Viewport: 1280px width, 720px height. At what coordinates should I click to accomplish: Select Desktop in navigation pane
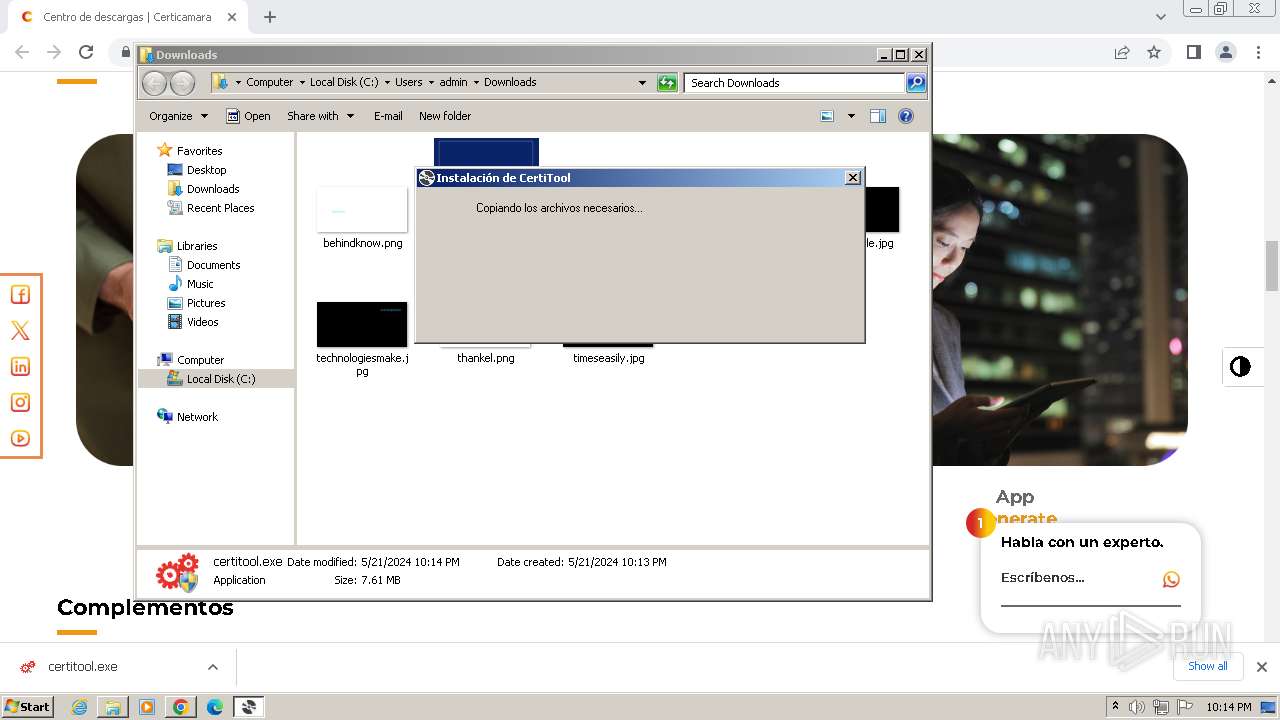206,170
